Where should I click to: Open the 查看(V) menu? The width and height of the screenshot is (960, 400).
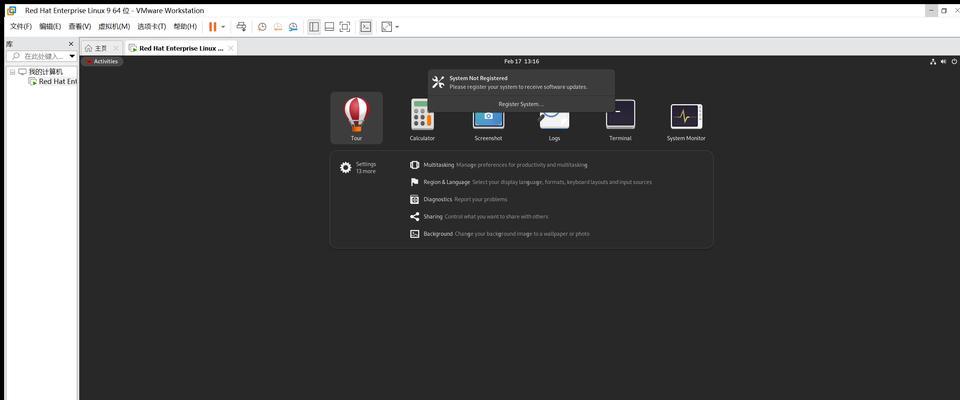(80, 27)
